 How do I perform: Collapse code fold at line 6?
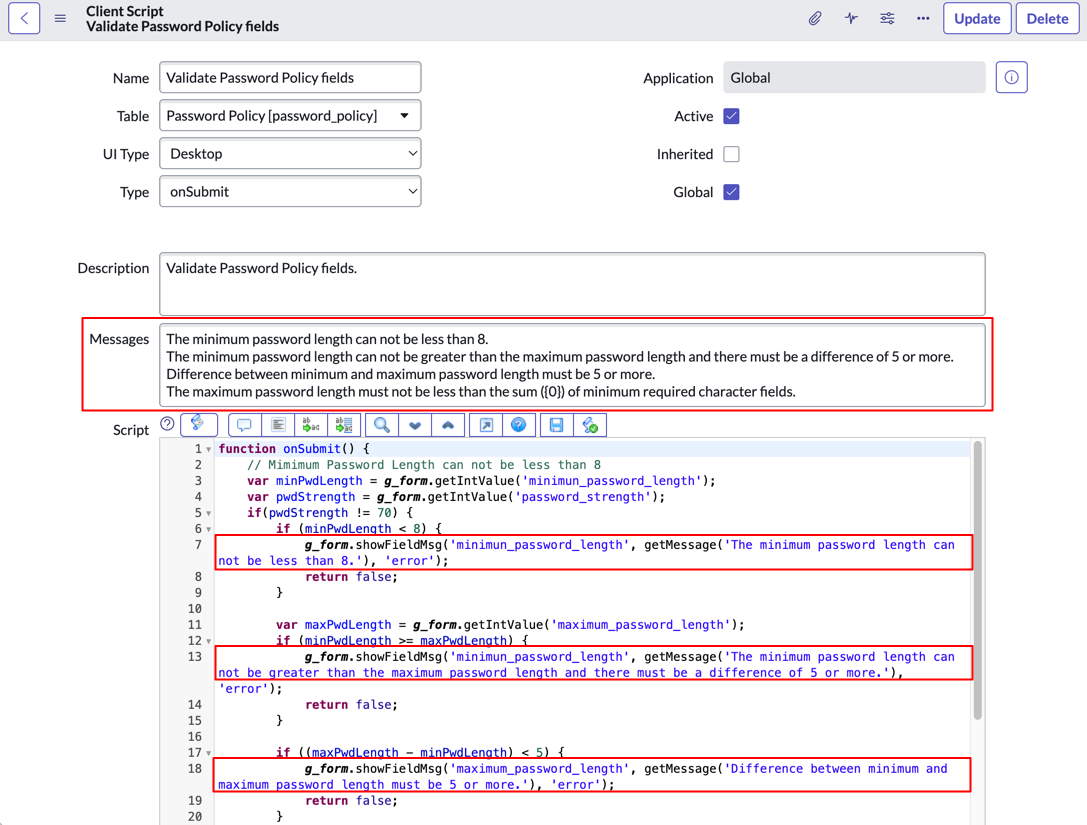point(209,530)
